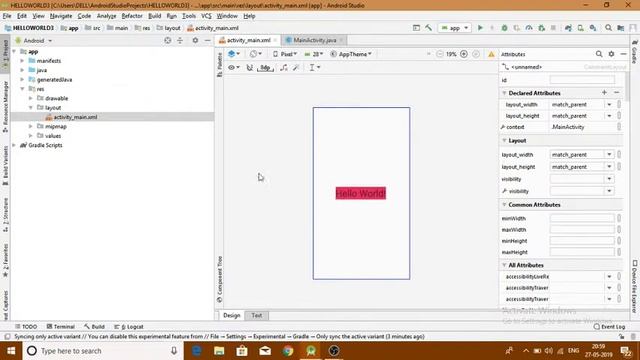
Task: Open the Terminal tool window
Action: pyautogui.click(x=60, y=327)
